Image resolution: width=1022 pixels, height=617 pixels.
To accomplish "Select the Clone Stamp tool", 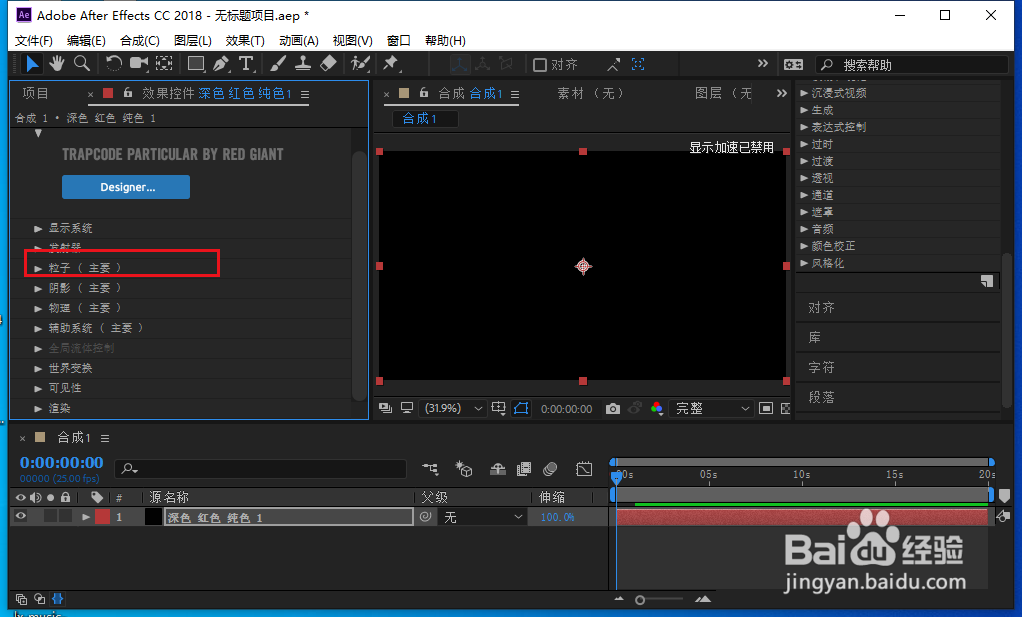I will 302,64.
